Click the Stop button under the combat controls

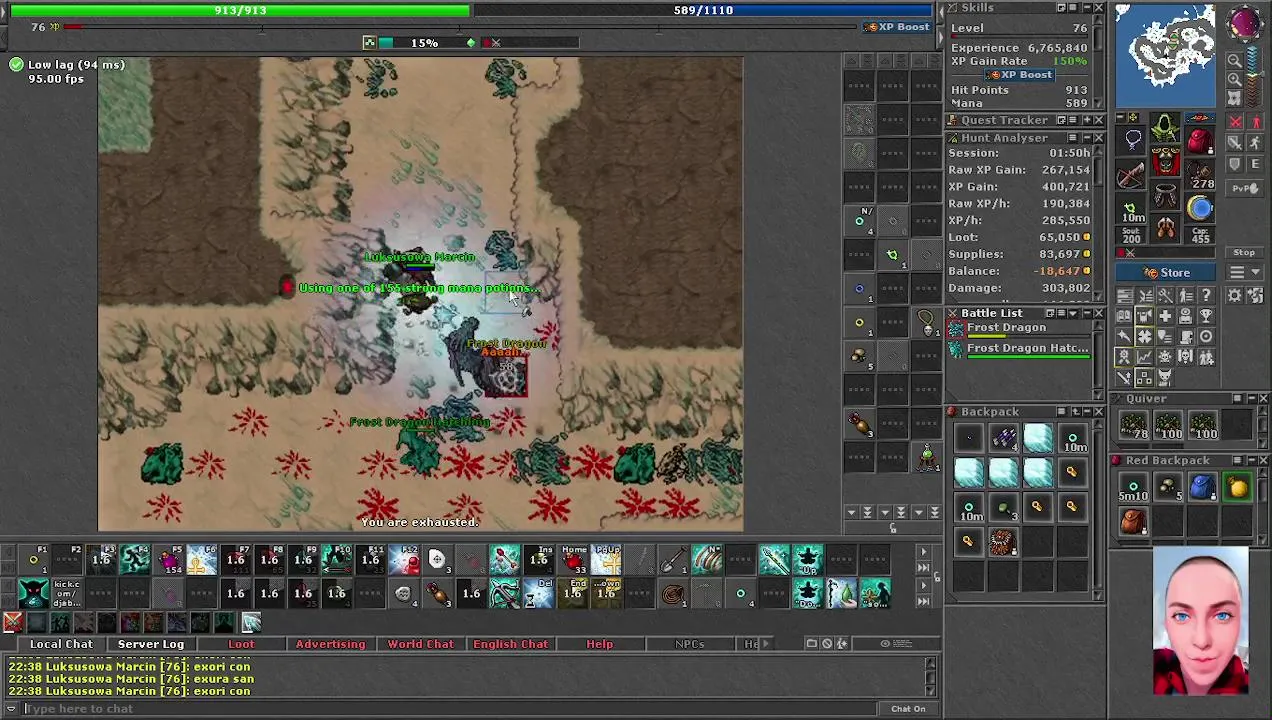1244,252
